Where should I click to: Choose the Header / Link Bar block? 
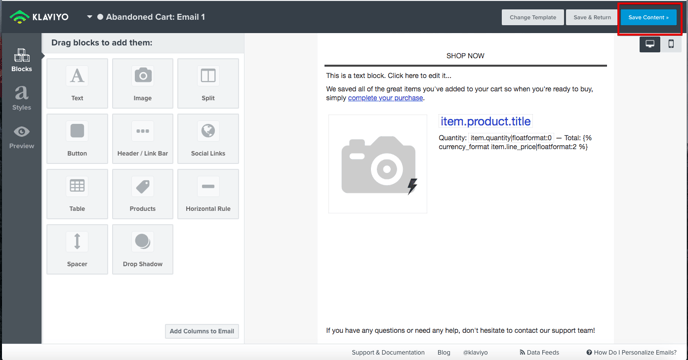143,139
